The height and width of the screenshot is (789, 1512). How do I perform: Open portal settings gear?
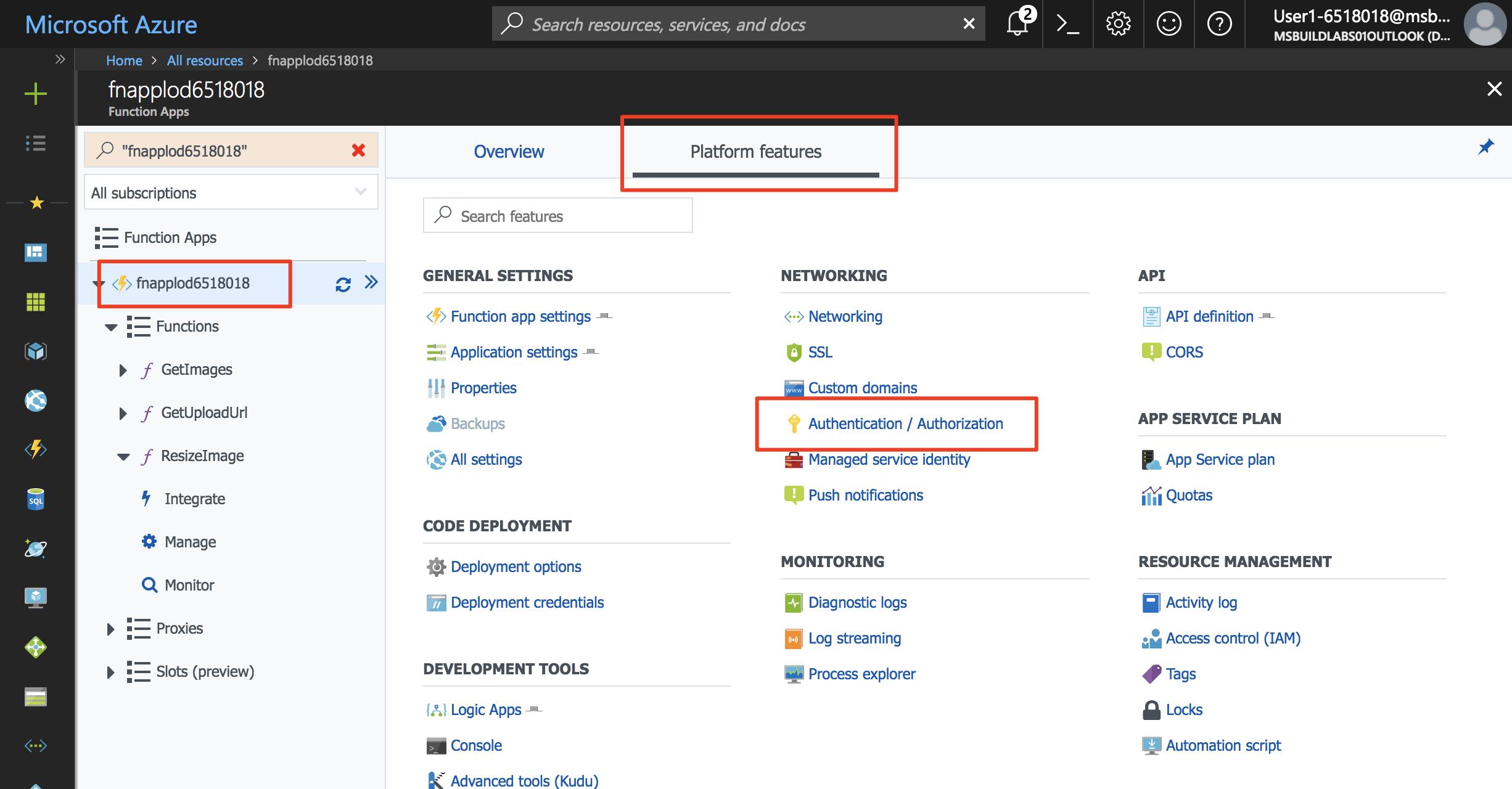point(1118,24)
